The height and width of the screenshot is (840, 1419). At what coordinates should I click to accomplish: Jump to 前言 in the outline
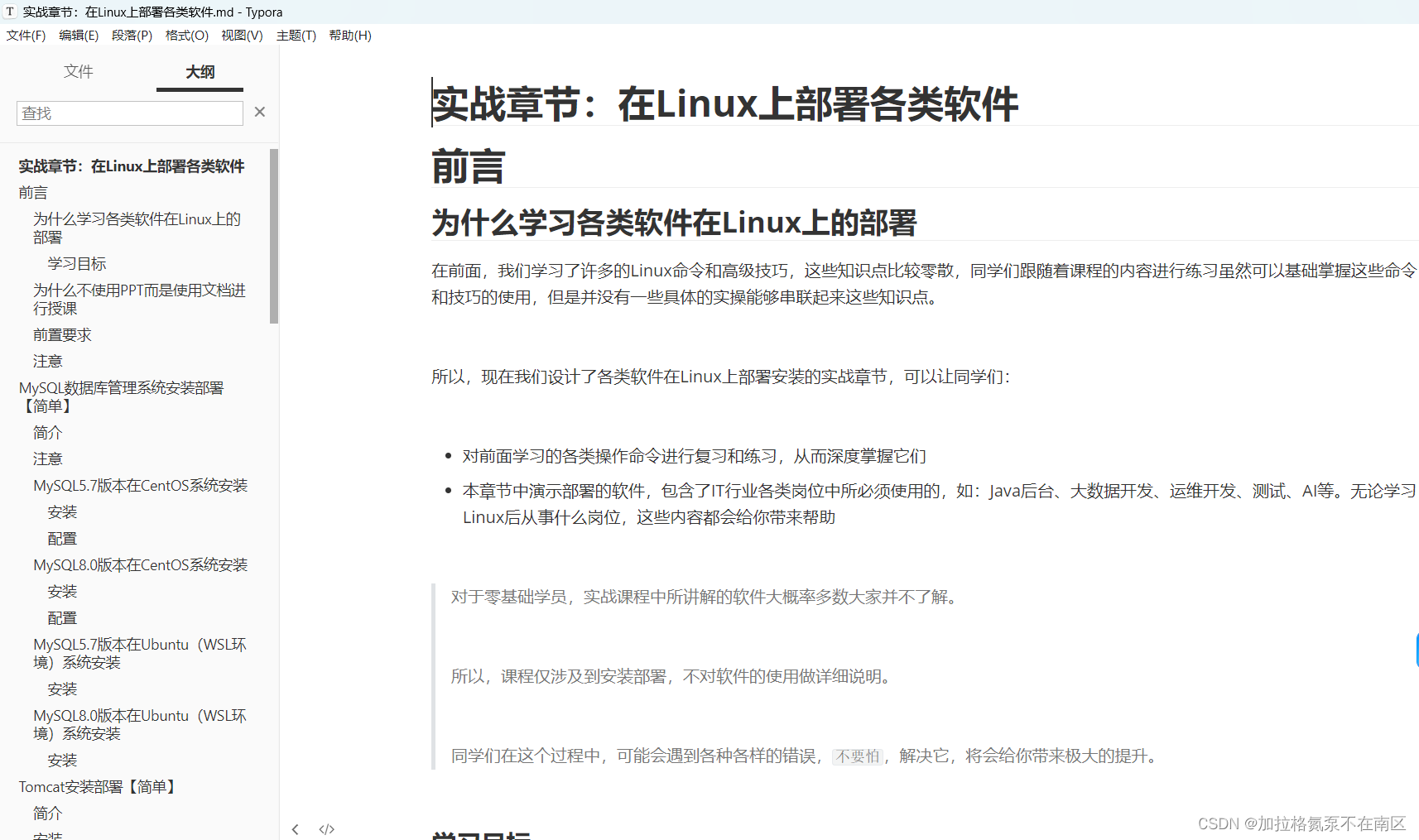(33, 193)
